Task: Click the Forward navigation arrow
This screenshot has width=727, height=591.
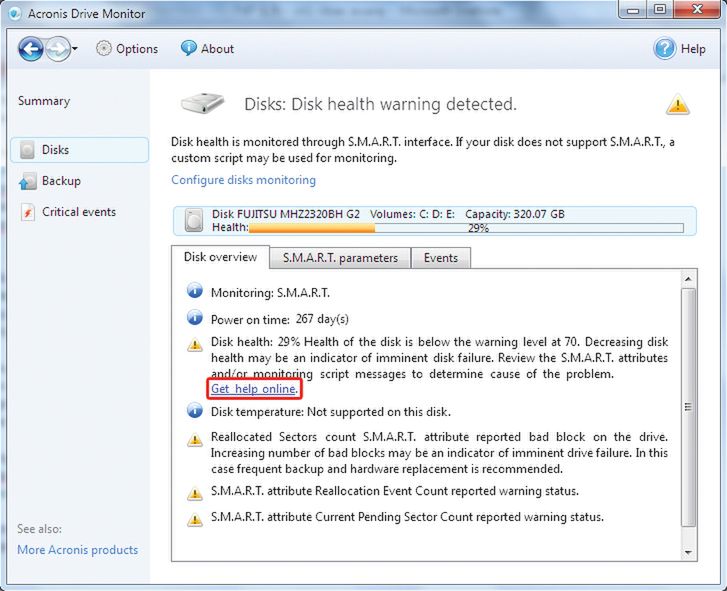Action: pos(58,49)
